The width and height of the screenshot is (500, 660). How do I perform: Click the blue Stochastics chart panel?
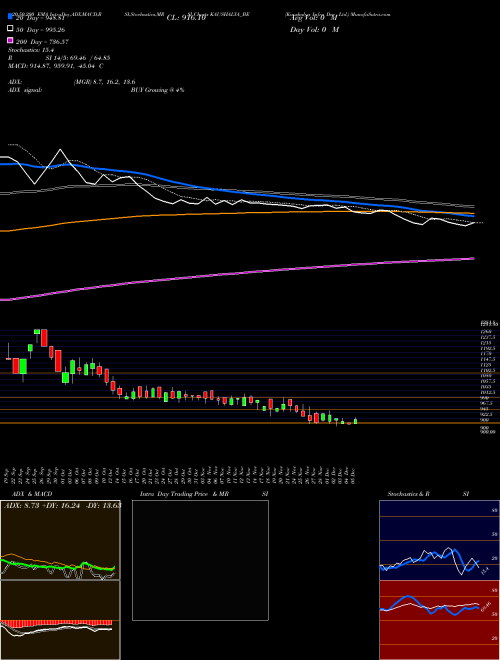click(439, 540)
